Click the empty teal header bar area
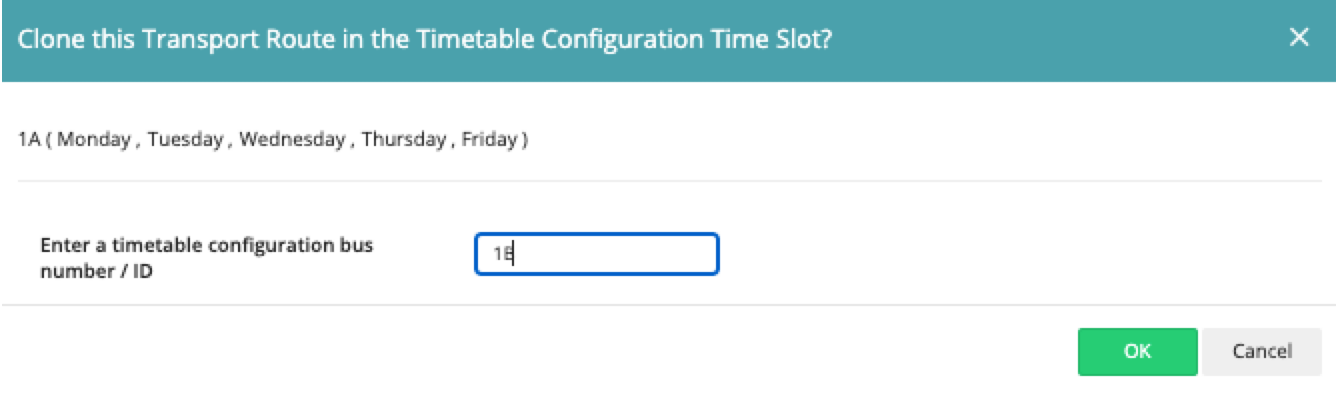 coord(1050,40)
